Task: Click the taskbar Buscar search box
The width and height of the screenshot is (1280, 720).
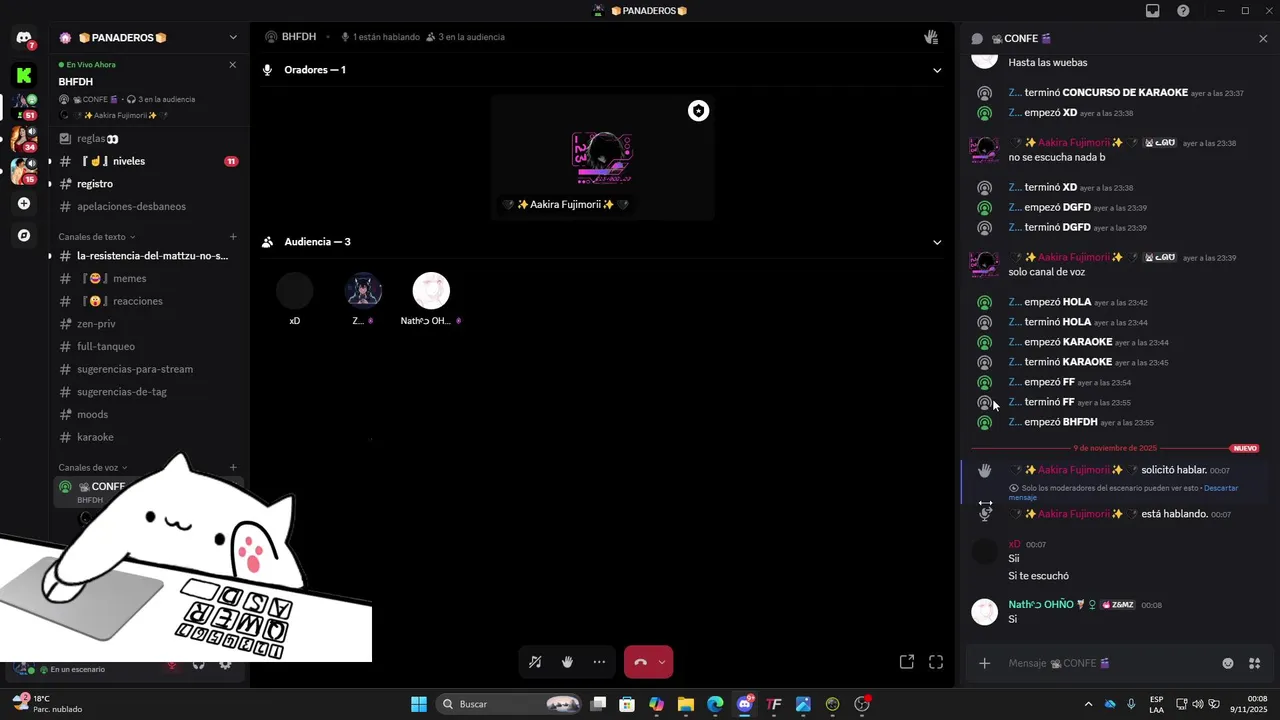Action: [x=511, y=704]
